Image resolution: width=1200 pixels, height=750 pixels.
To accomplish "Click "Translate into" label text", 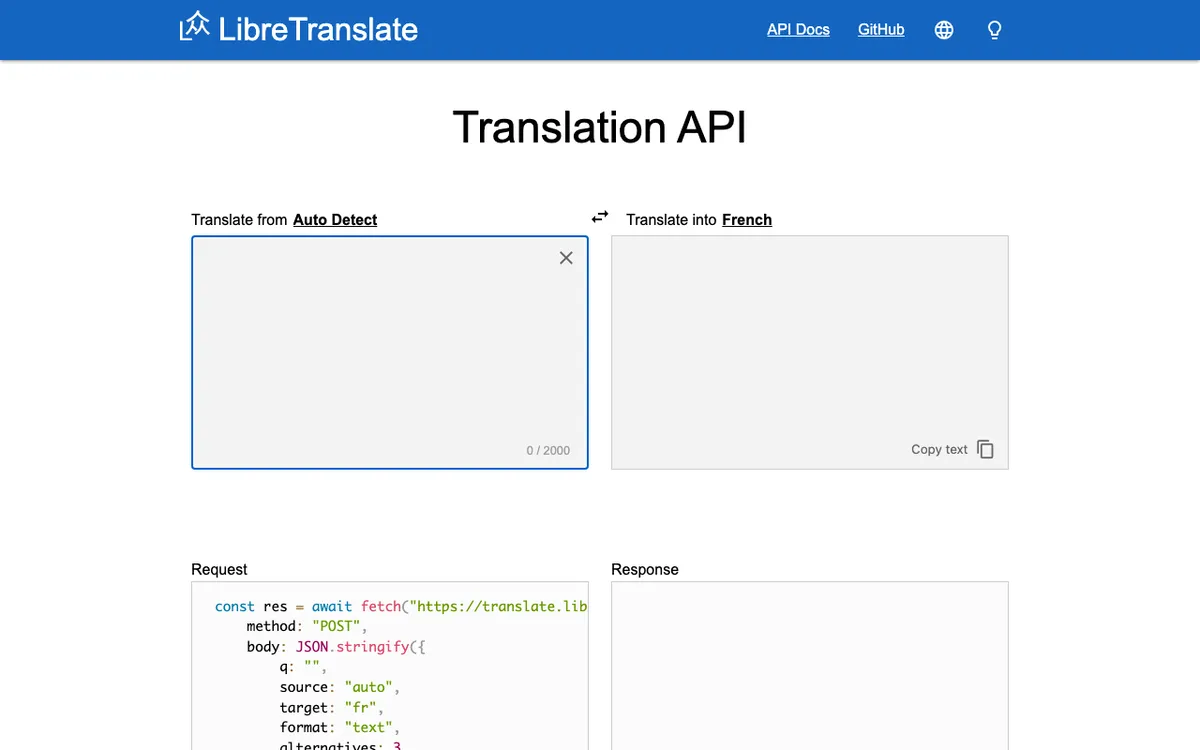I will pyautogui.click(x=672, y=220).
